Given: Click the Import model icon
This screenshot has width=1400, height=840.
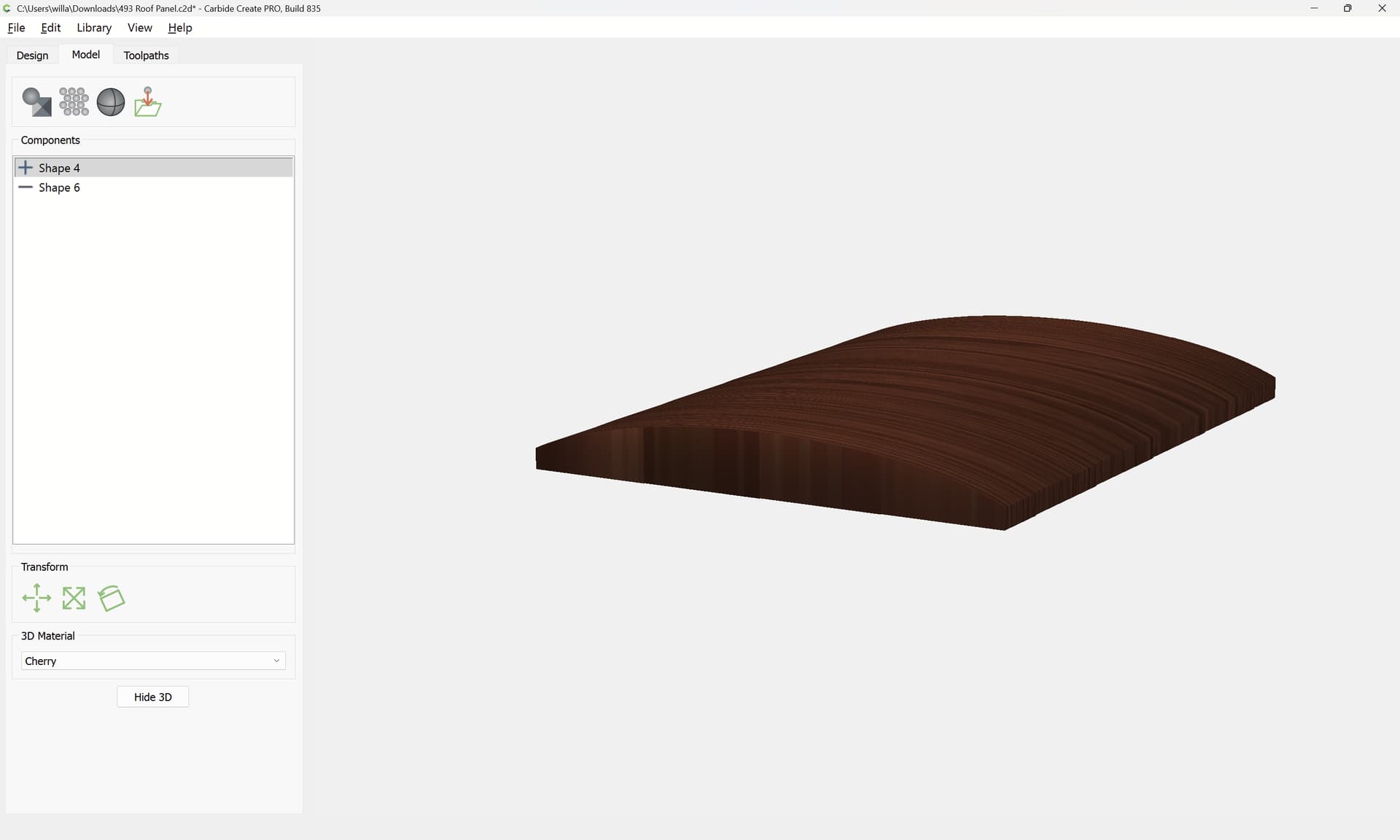Looking at the screenshot, I should (x=148, y=102).
